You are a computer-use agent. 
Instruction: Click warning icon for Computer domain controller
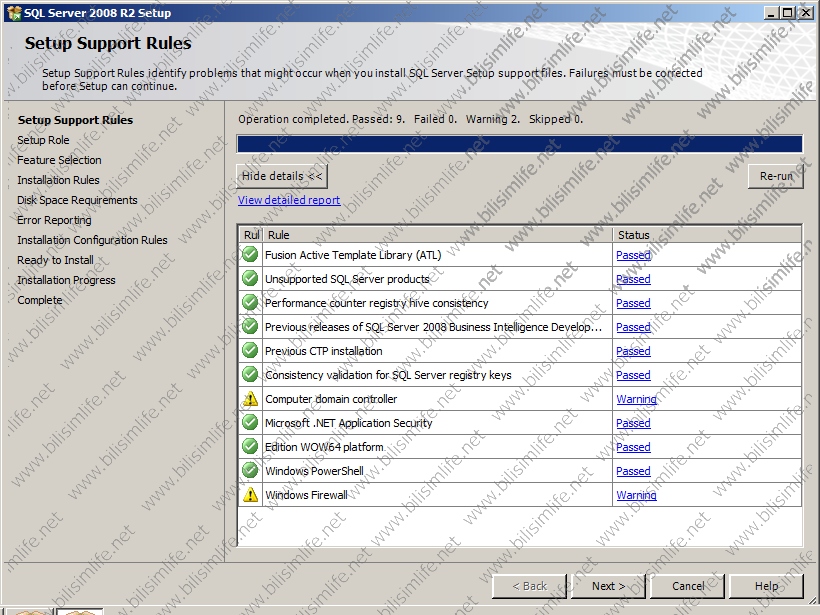[x=250, y=399]
